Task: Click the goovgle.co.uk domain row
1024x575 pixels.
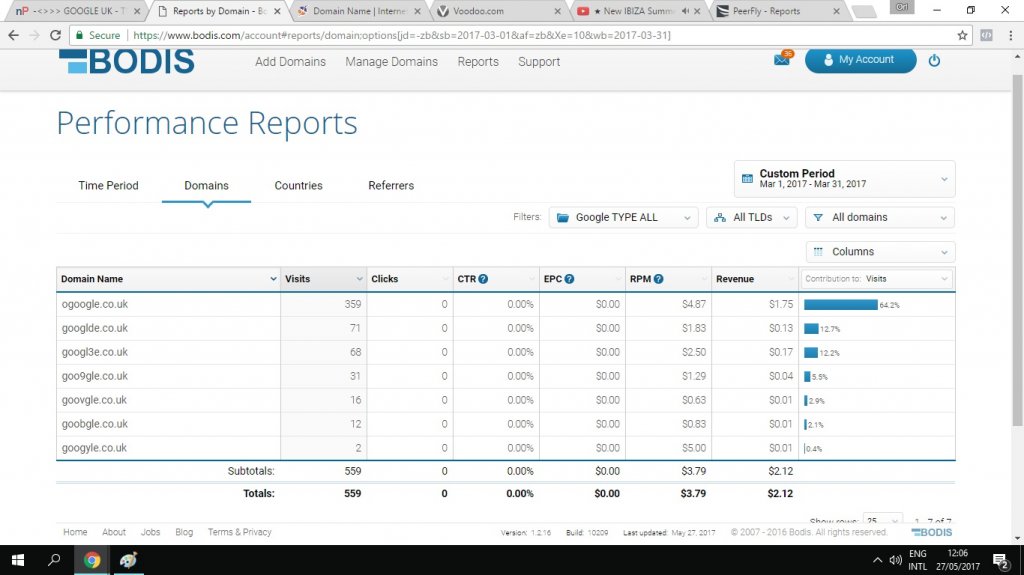Action: (x=505, y=400)
